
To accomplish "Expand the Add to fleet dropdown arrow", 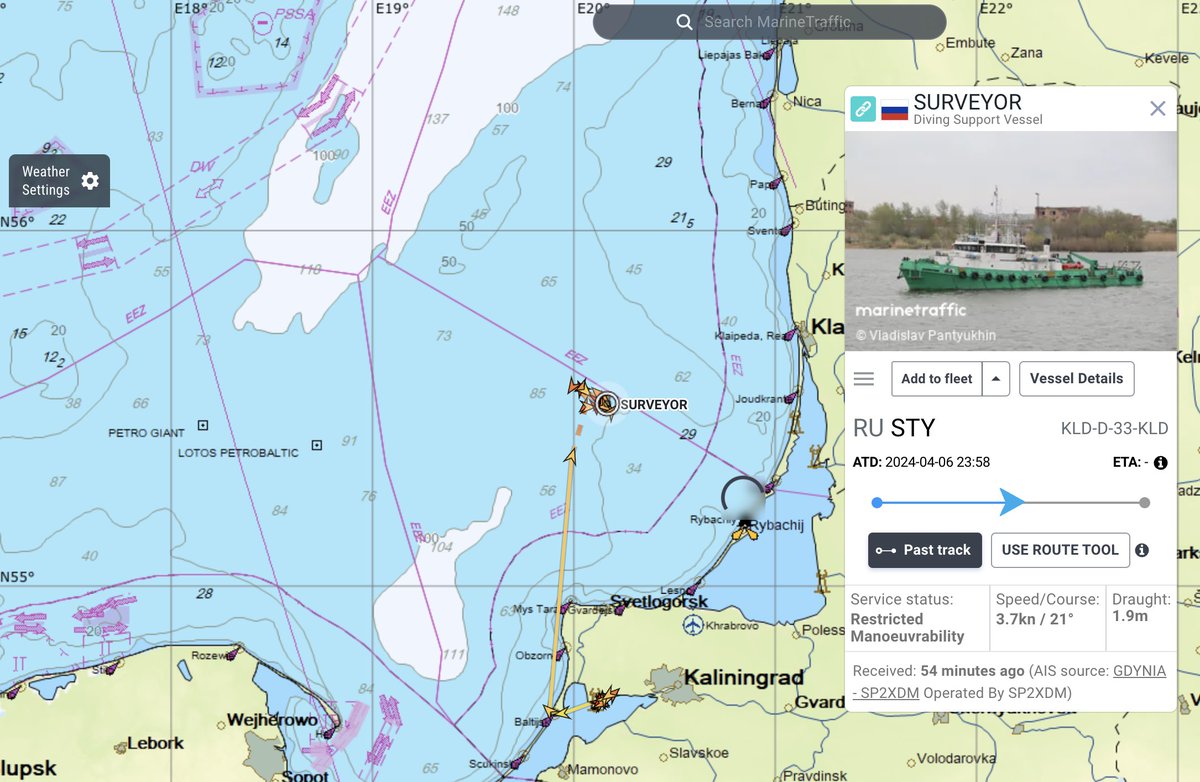I will point(995,379).
